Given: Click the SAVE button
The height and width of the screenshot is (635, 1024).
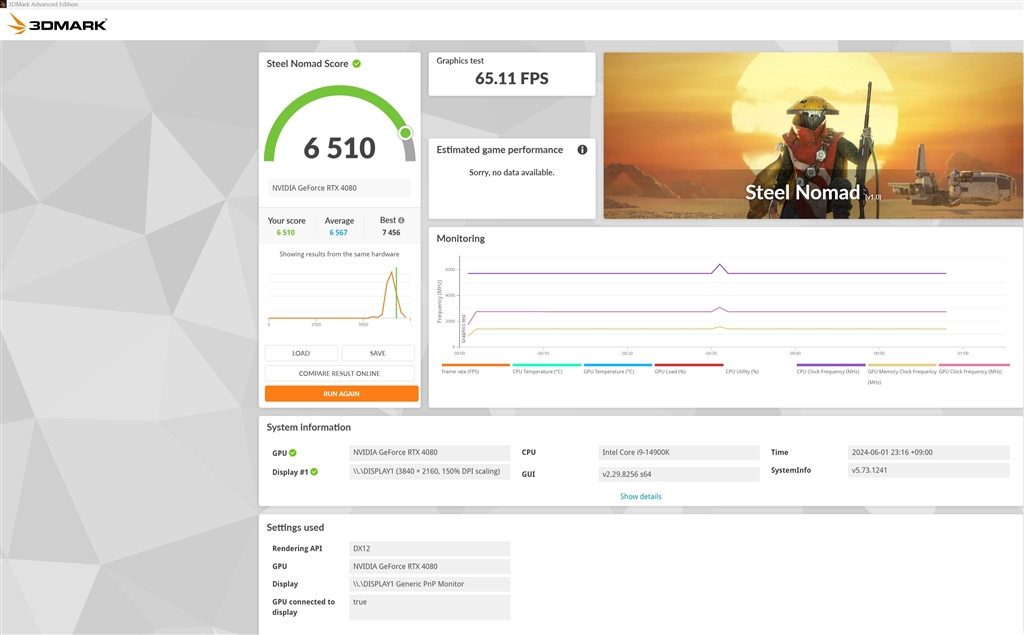Looking at the screenshot, I should pyautogui.click(x=377, y=353).
